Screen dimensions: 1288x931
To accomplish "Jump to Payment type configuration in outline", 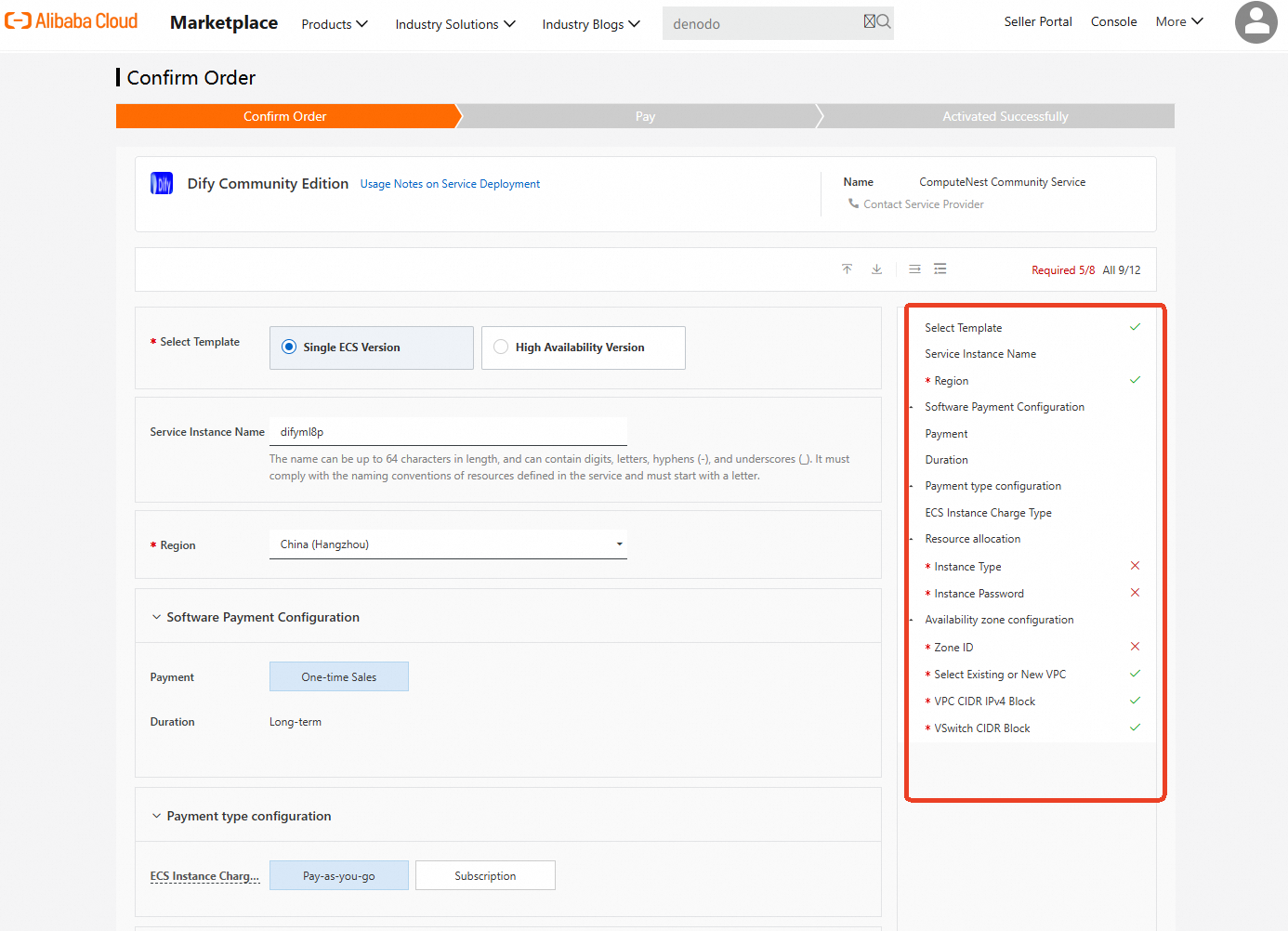I will click(x=992, y=486).
